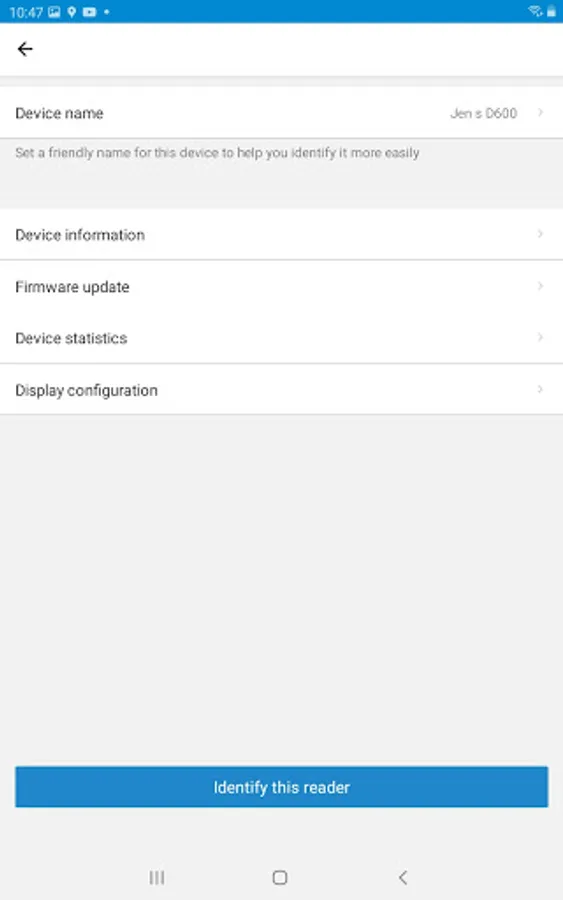This screenshot has height=900, width=563.
Task: Tap the Jen's D600 device name value
Action: (x=483, y=113)
